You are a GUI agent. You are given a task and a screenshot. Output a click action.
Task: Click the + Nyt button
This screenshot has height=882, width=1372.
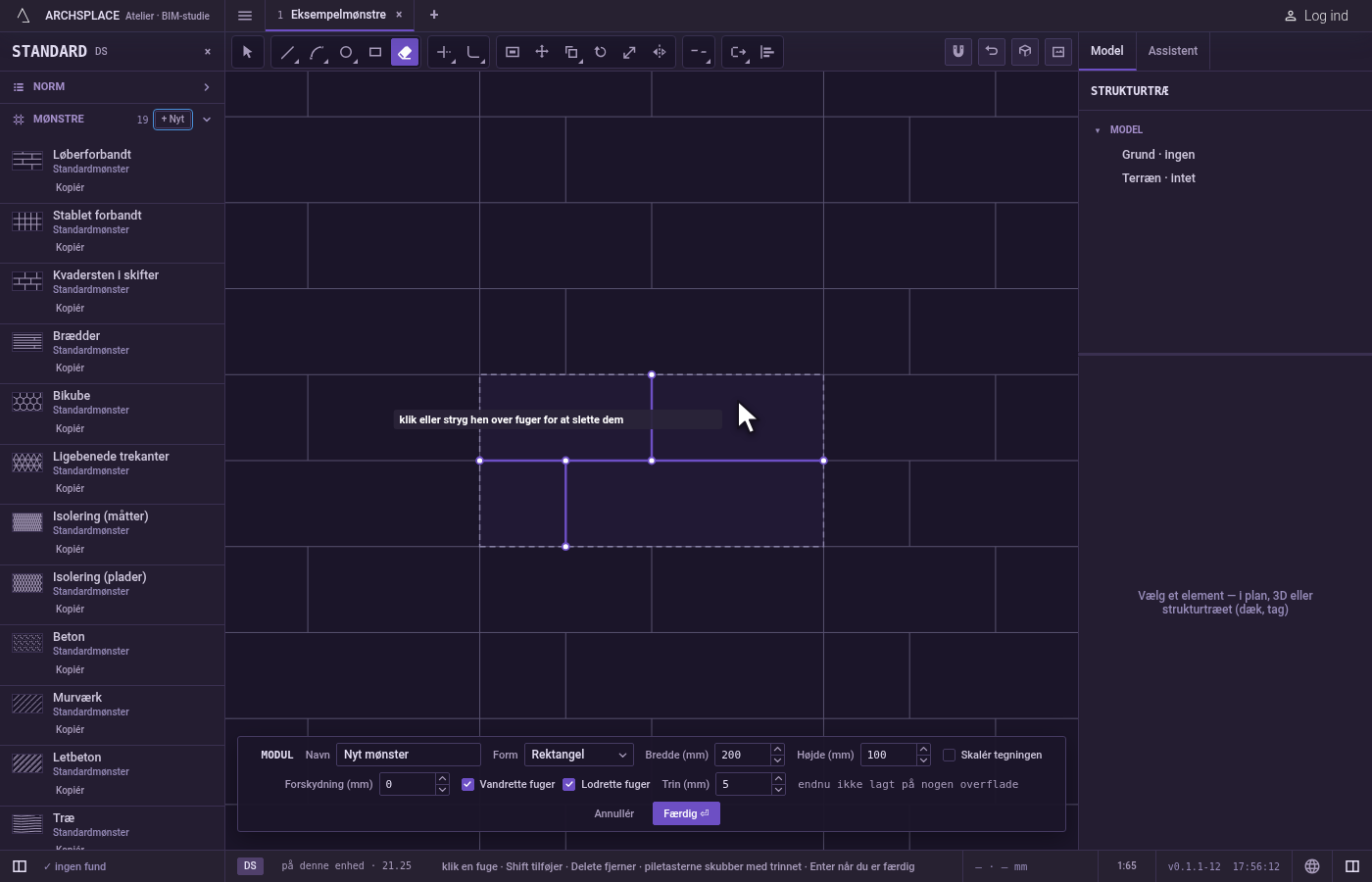(173, 120)
